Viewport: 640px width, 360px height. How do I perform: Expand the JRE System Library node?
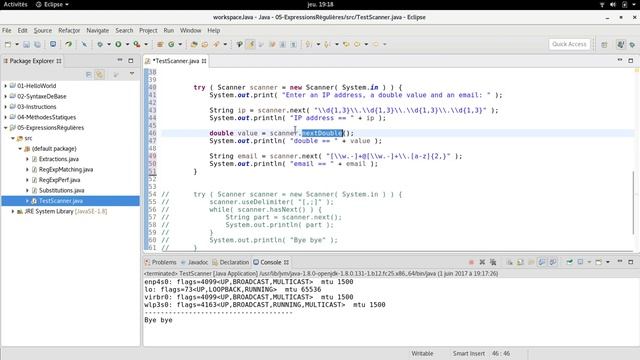point(13,211)
